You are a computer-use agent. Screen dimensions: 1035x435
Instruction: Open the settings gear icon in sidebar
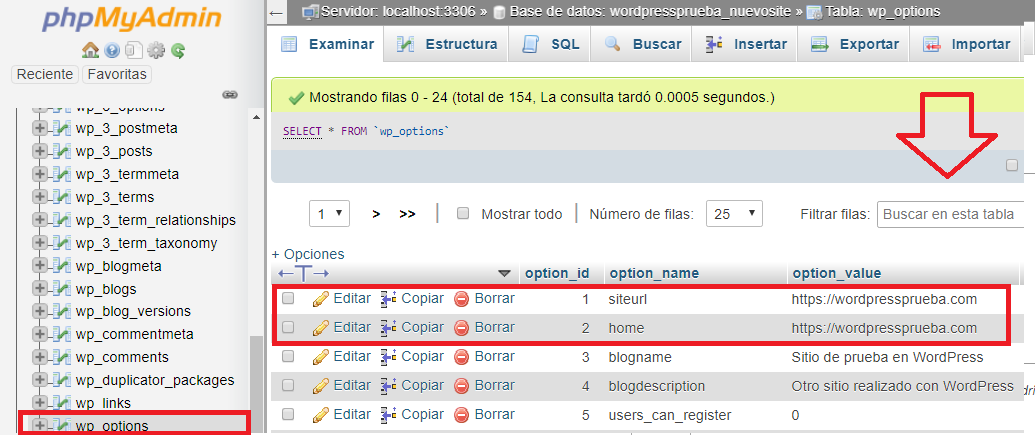click(x=156, y=50)
